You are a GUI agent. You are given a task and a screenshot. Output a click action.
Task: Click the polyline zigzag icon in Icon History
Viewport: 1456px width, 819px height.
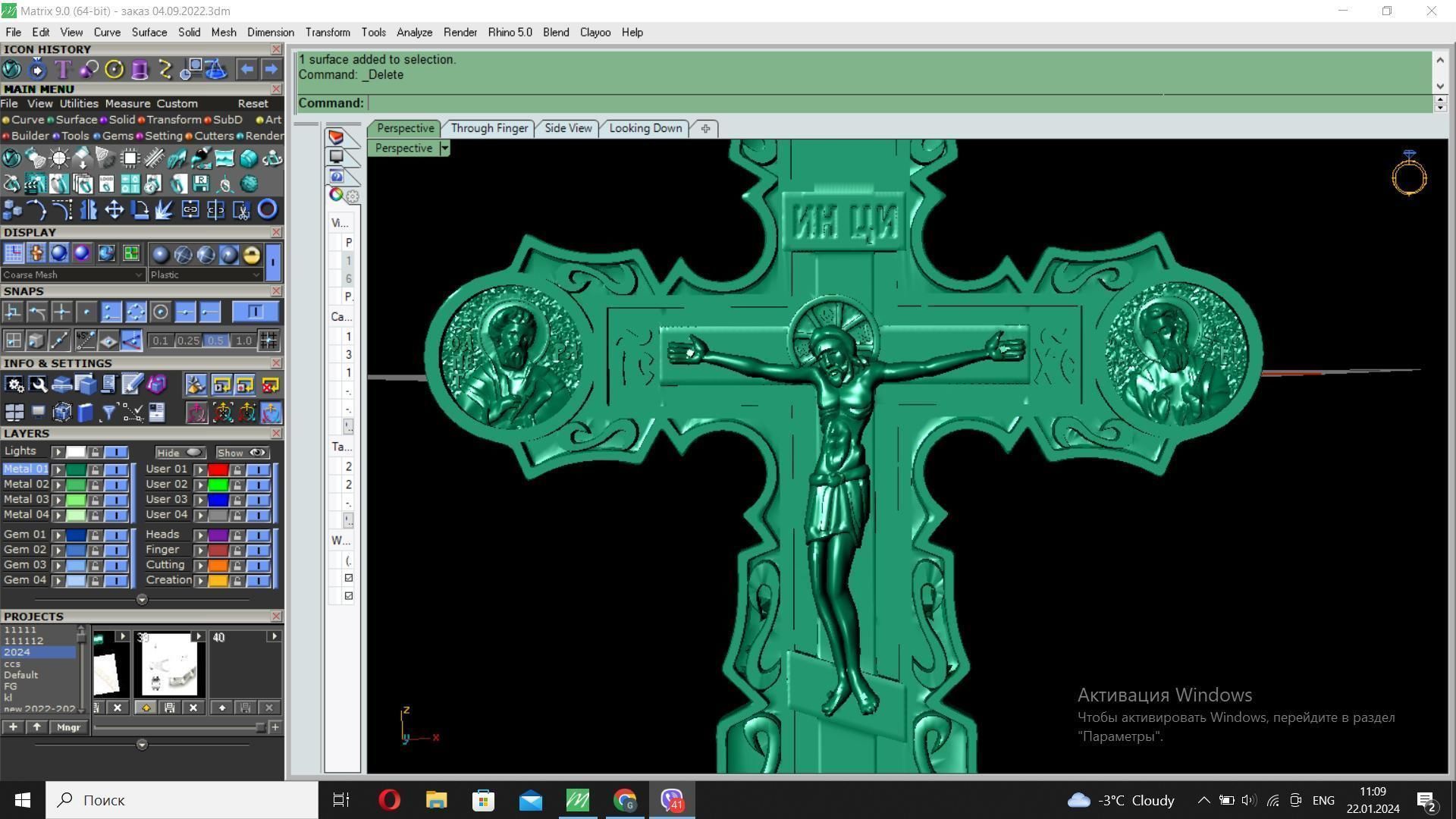coord(165,70)
